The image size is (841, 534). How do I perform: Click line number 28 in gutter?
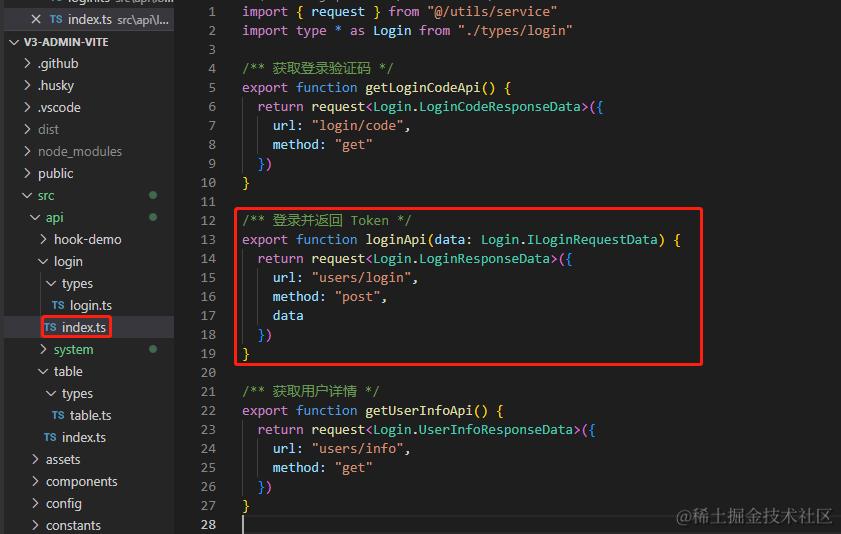coord(208,524)
